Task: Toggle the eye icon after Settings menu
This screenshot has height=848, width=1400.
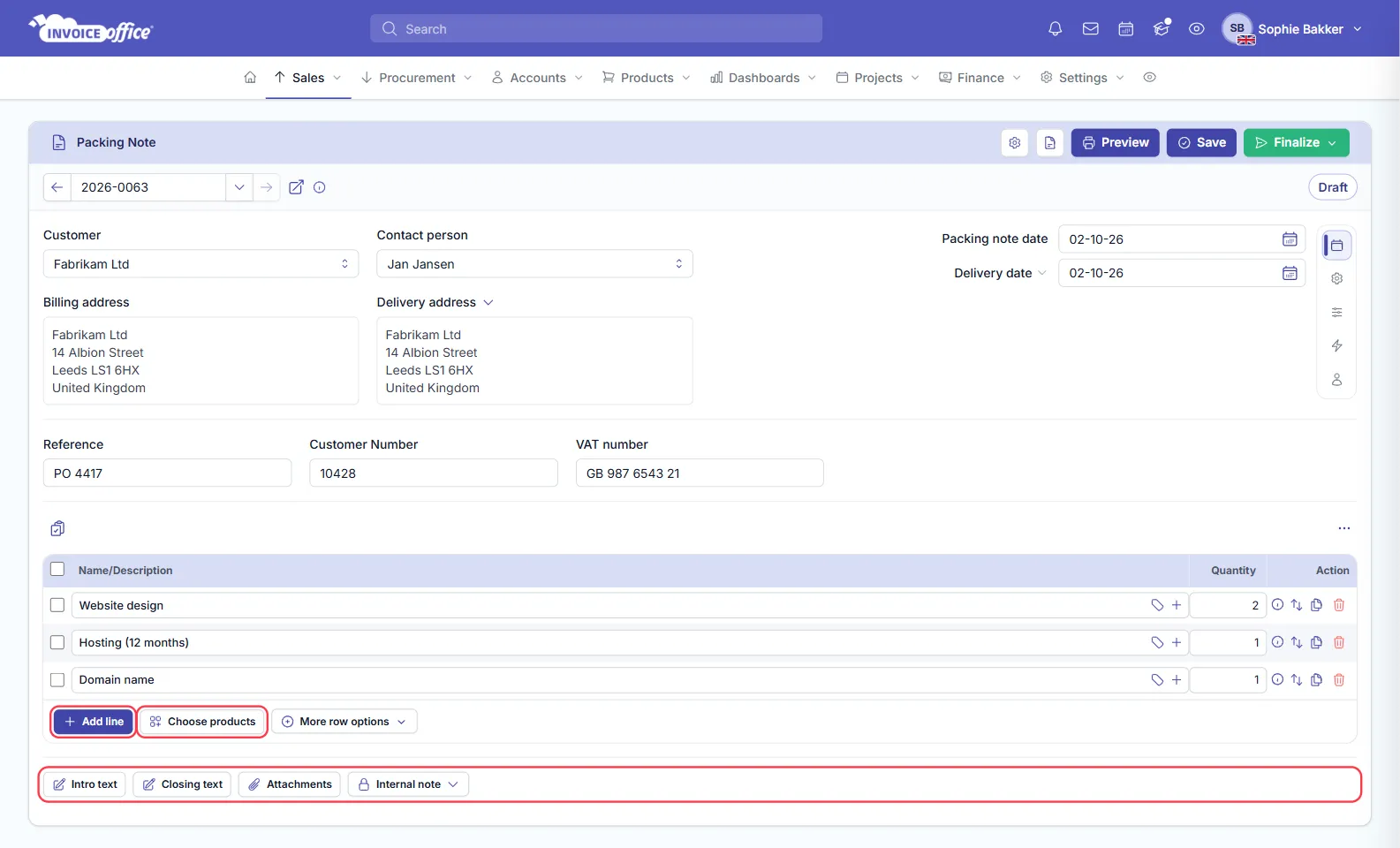Action: pos(1150,78)
